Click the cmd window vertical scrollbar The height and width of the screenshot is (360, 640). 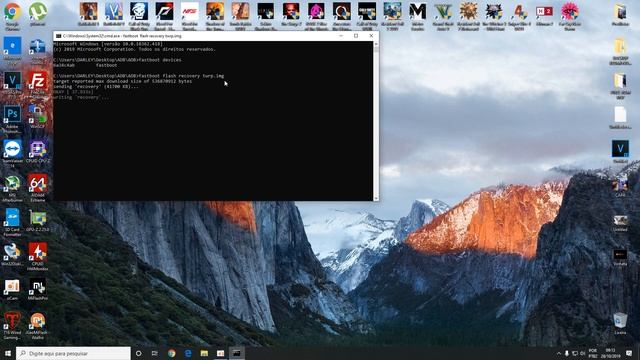click(376, 121)
